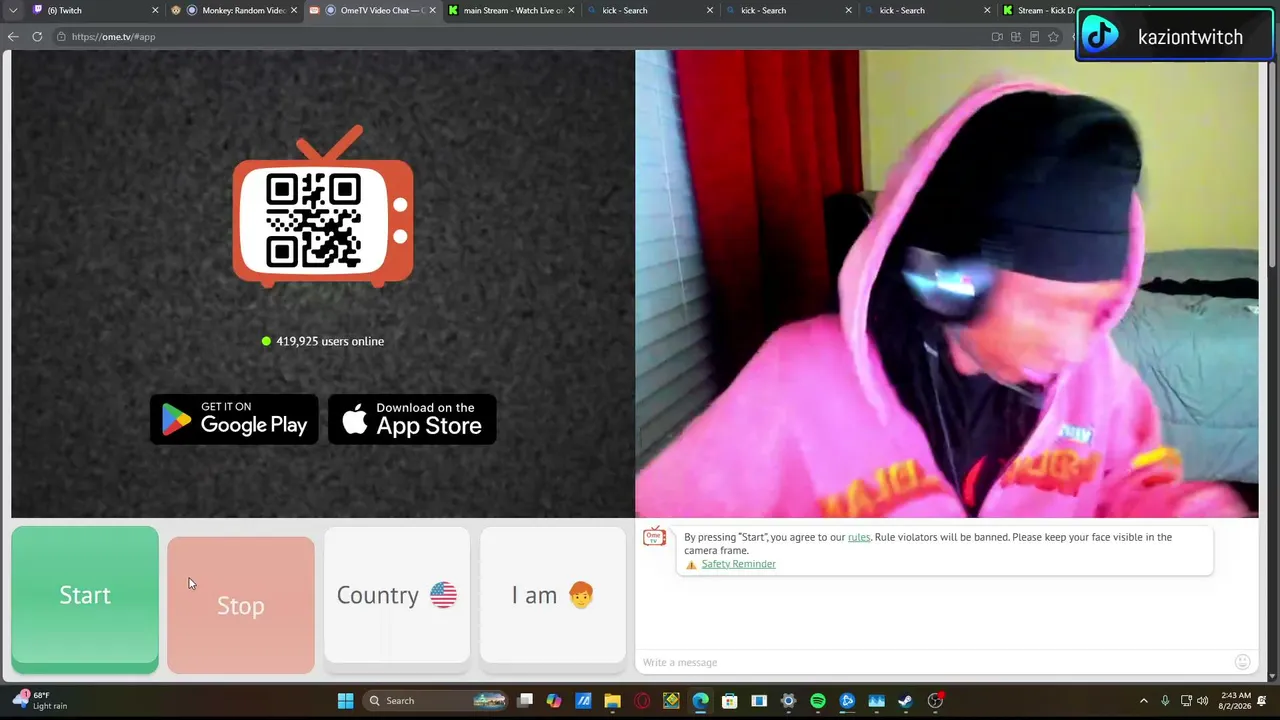Click the Windows taskbar Search box

click(437, 701)
